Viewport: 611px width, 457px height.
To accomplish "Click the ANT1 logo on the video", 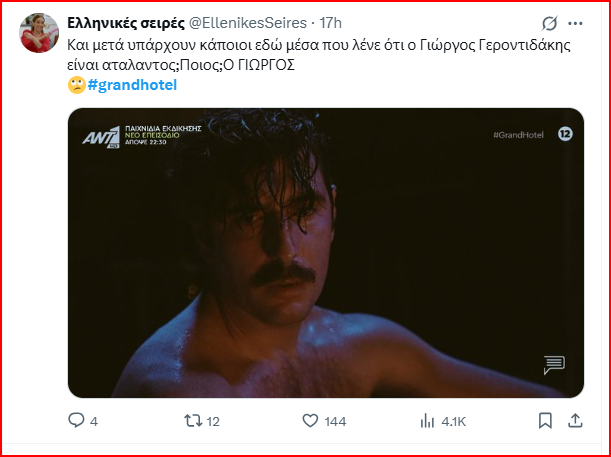I will pos(99,136).
